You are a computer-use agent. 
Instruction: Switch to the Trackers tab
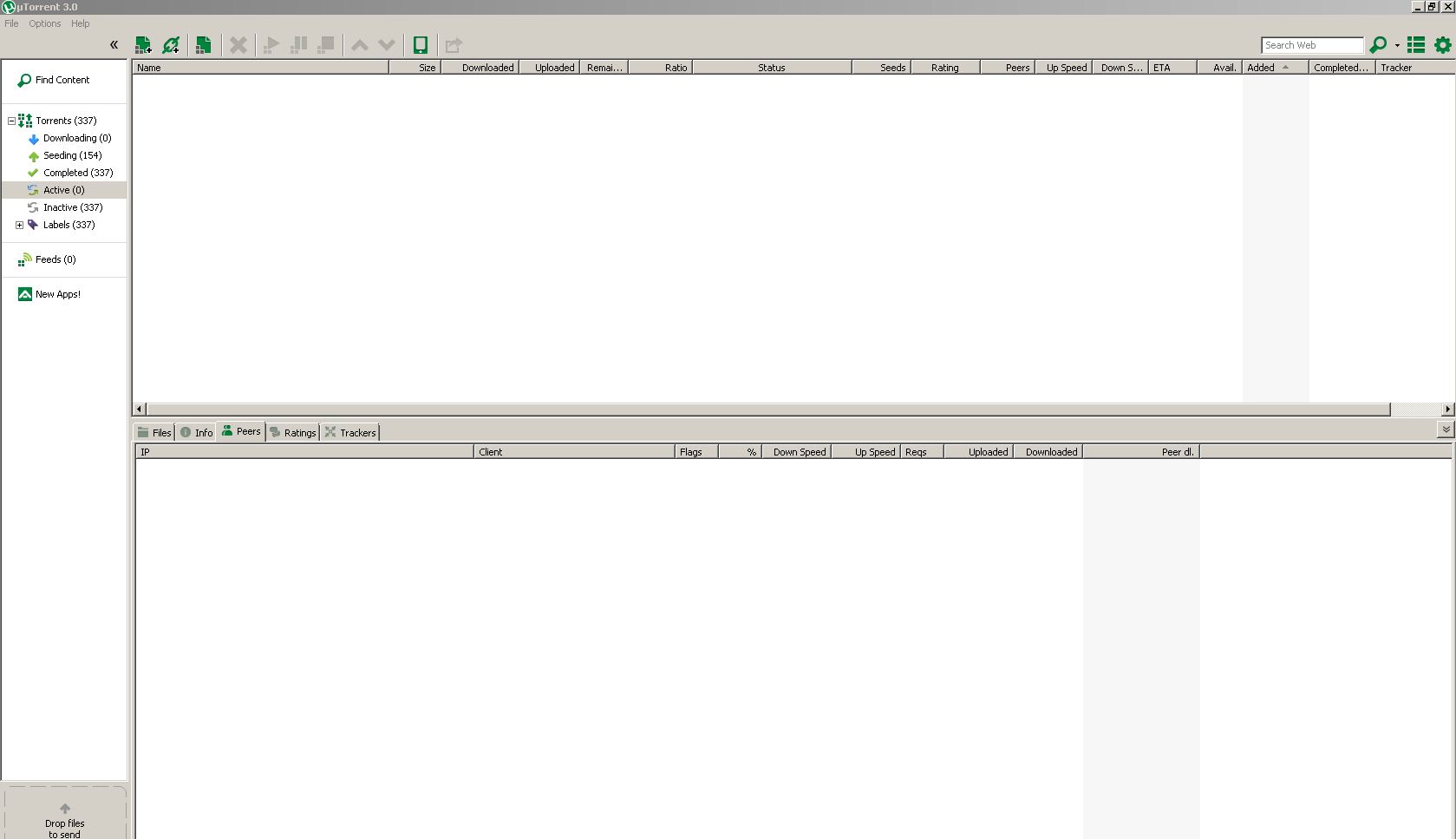coord(350,431)
